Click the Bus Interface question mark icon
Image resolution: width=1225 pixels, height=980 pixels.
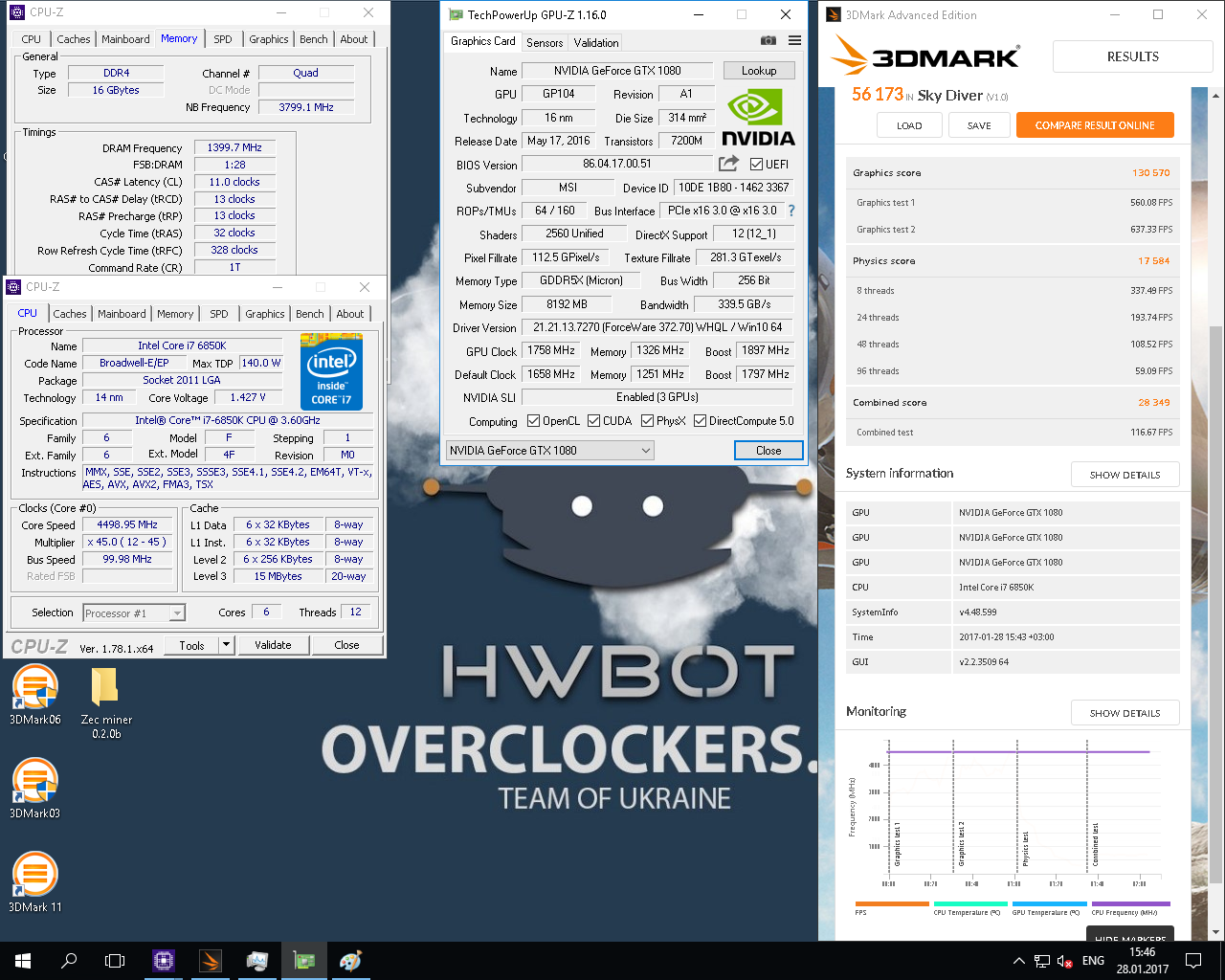coord(791,211)
